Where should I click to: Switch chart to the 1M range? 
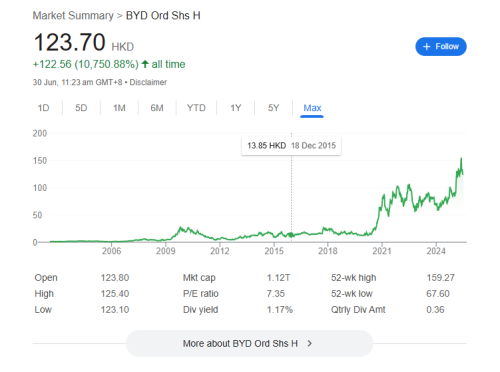pyautogui.click(x=119, y=108)
